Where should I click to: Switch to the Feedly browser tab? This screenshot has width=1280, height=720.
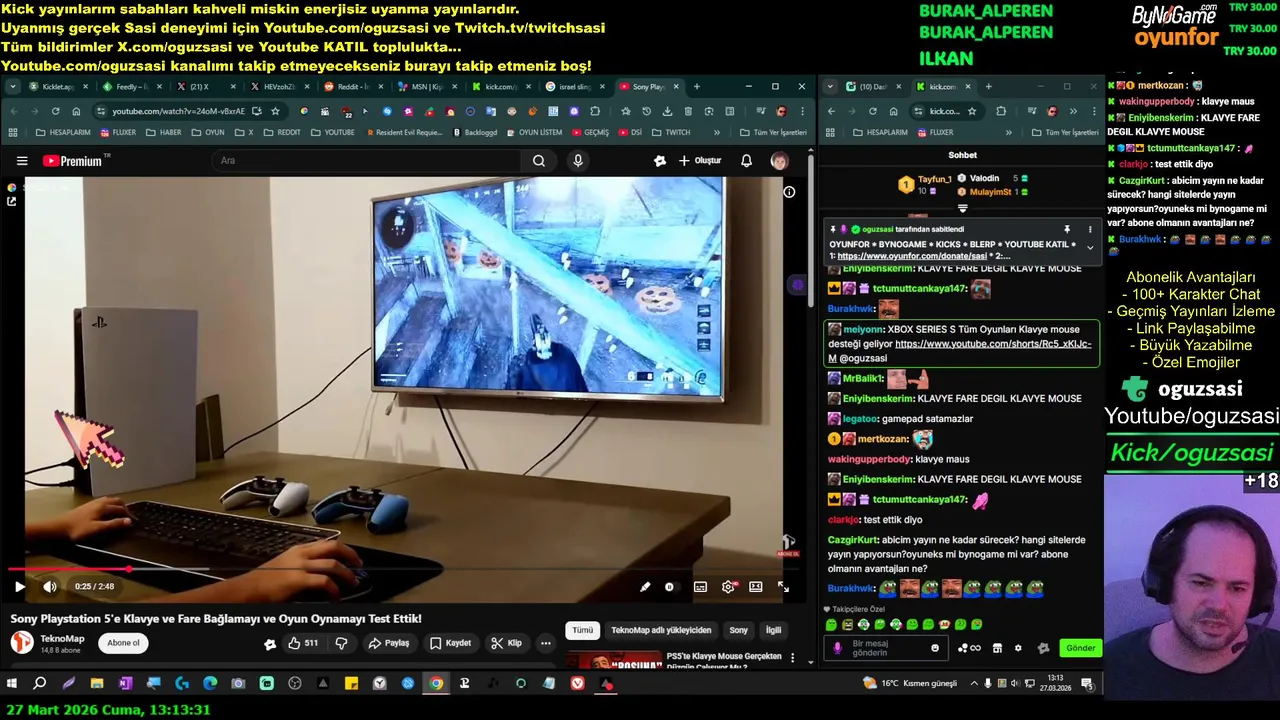pyautogui.click(x=130, y=87)
